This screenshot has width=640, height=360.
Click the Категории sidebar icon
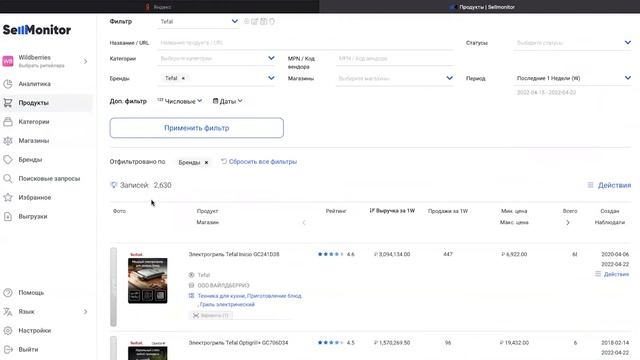point(8,122)
